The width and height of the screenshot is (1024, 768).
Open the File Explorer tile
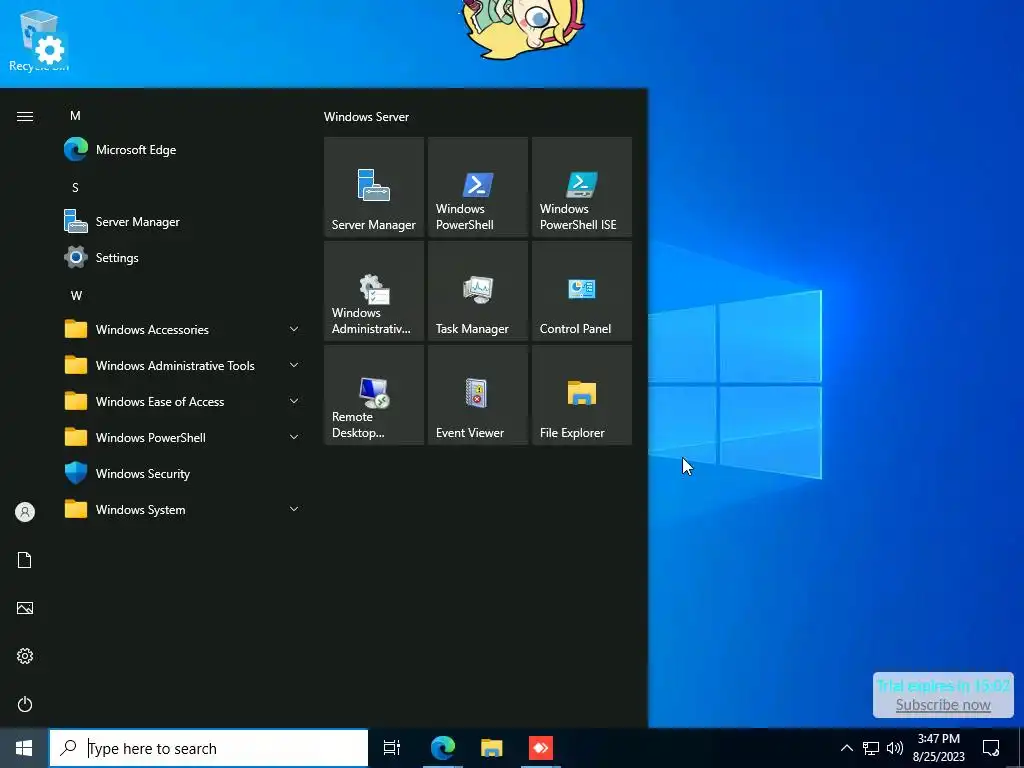(x=582, y=394)
